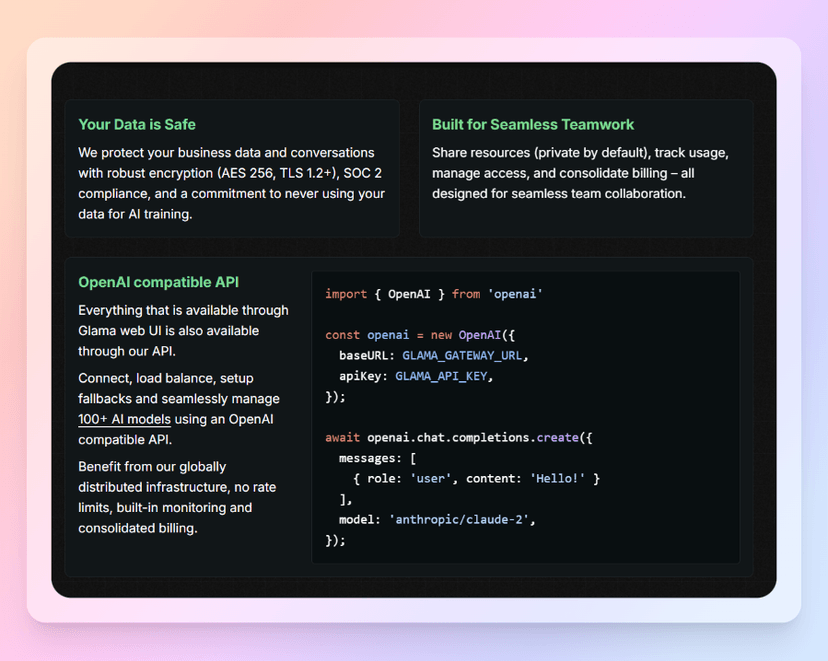Click the role 'user' content 'Hello!' line
The height and width of the screenshot is (661, 828).
pos(476,479)
